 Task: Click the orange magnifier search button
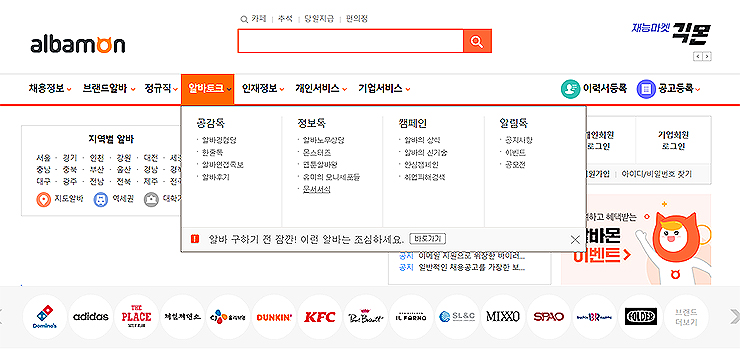click(477, 41)
